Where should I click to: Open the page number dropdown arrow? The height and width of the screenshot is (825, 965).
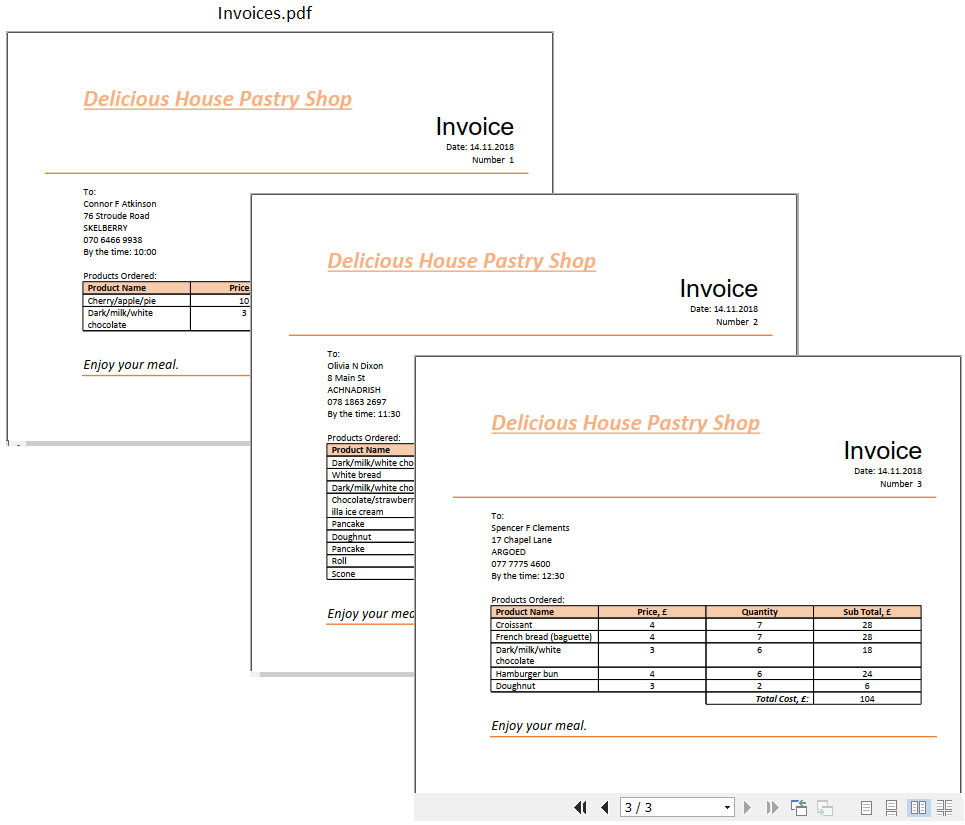pos(727,807)
